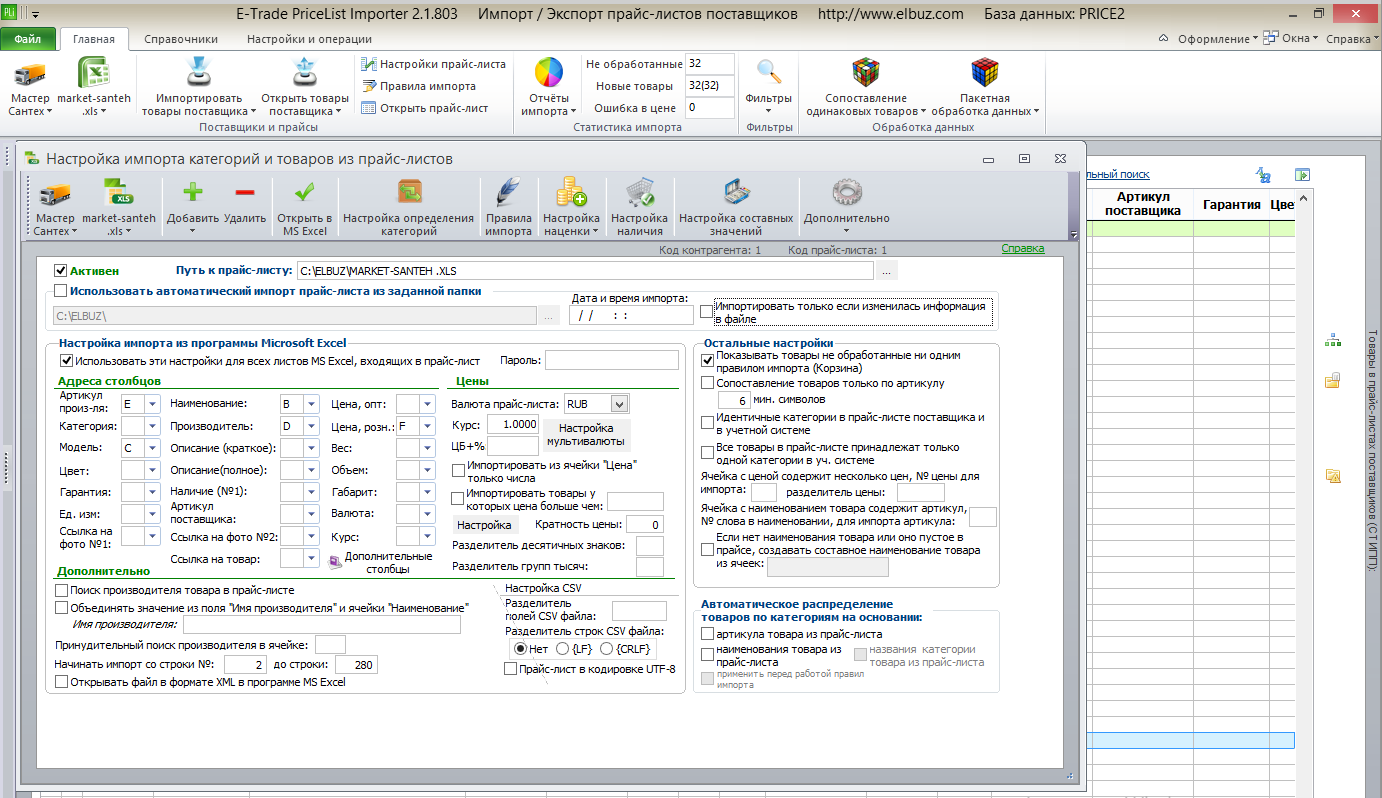Switch to the Справочники tab
Screen dimensions: 1382x798
181,40
